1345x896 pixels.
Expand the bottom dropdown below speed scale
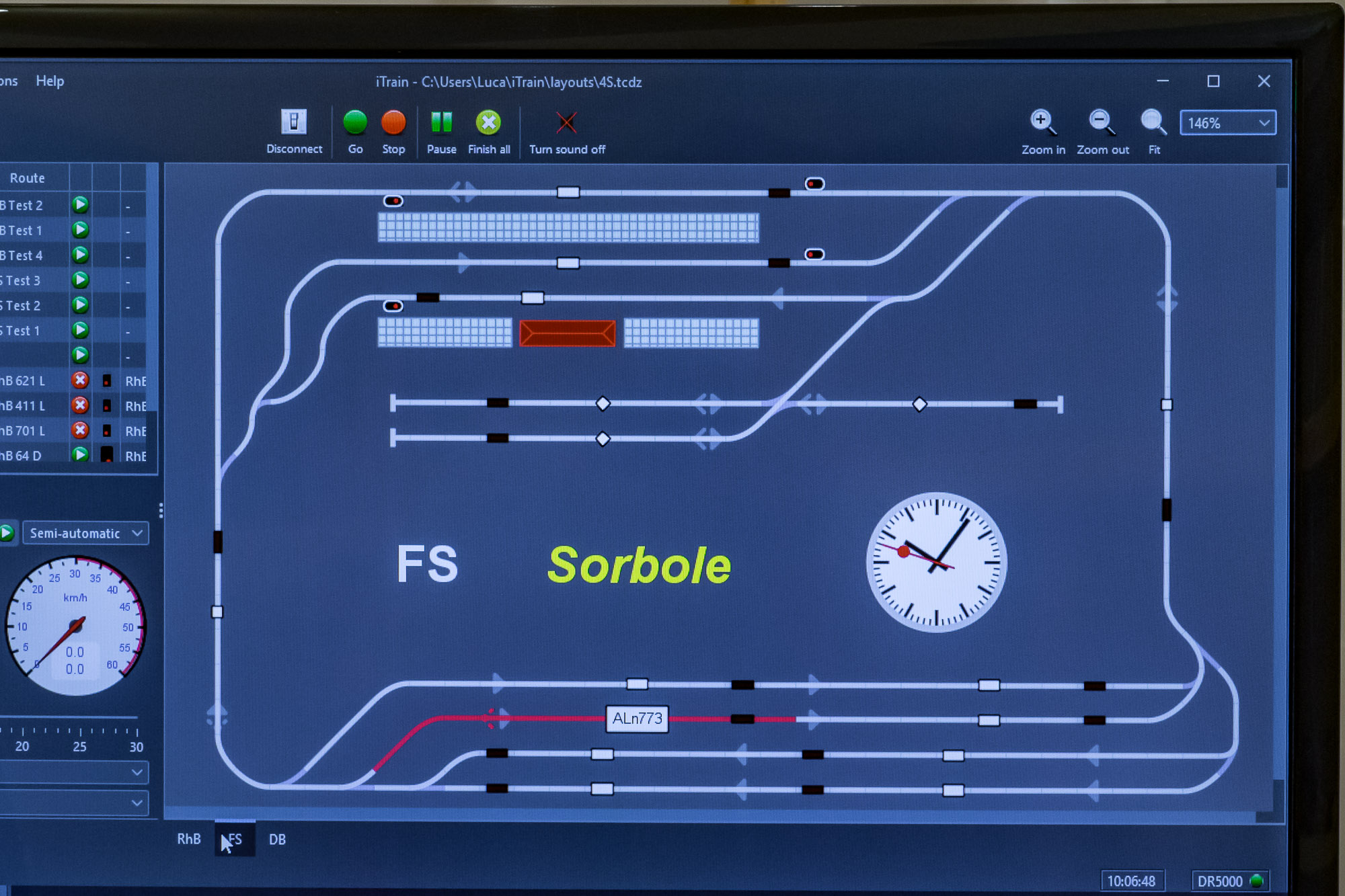click(x=137, y=803)
